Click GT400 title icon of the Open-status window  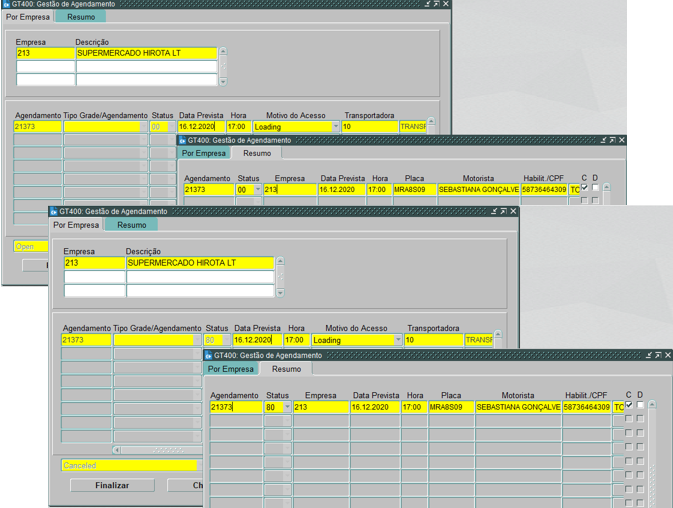tap(6, 4)
